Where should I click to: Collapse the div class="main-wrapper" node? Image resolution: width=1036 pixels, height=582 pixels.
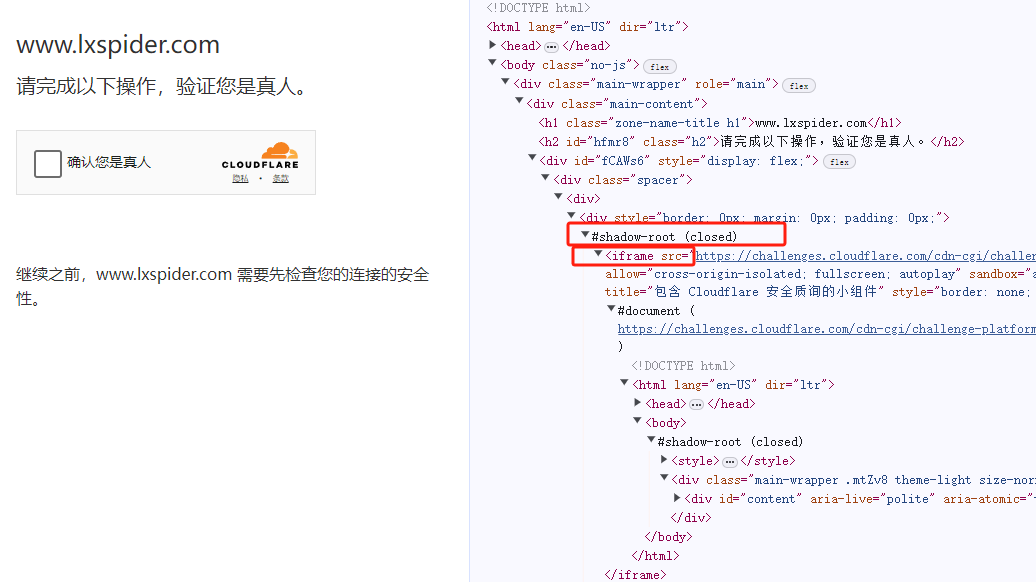506,83
